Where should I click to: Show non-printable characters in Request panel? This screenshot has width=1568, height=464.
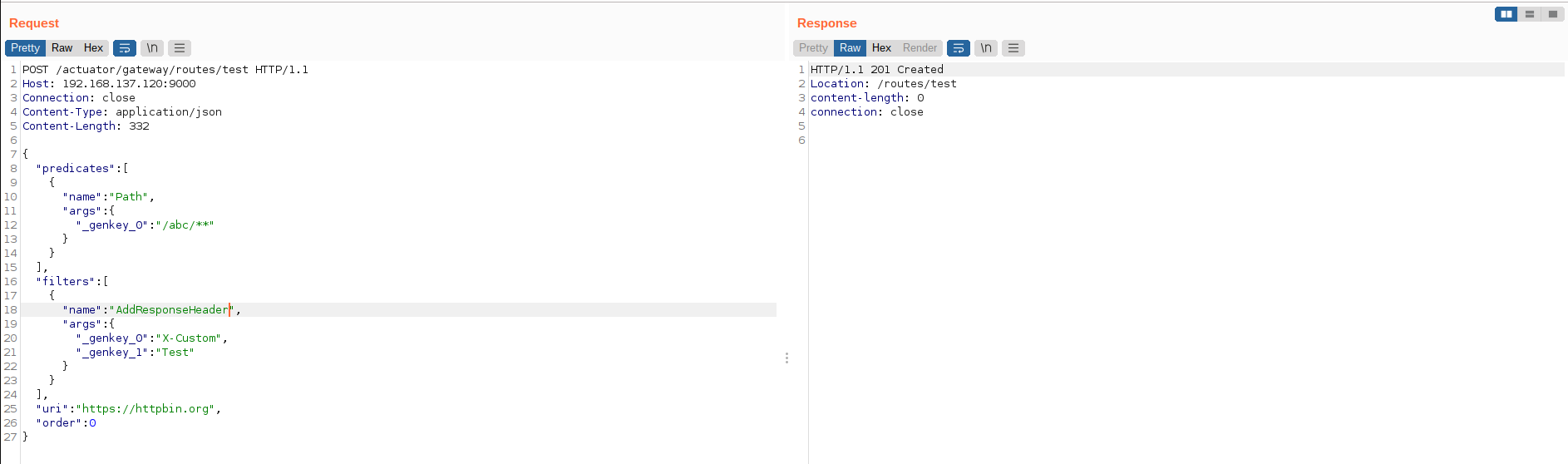coord(152,48)
